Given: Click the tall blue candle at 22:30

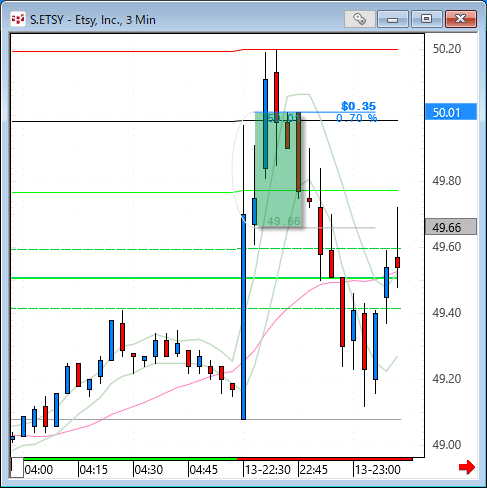Looking at the screenshot, I should (x=243, y=317).
